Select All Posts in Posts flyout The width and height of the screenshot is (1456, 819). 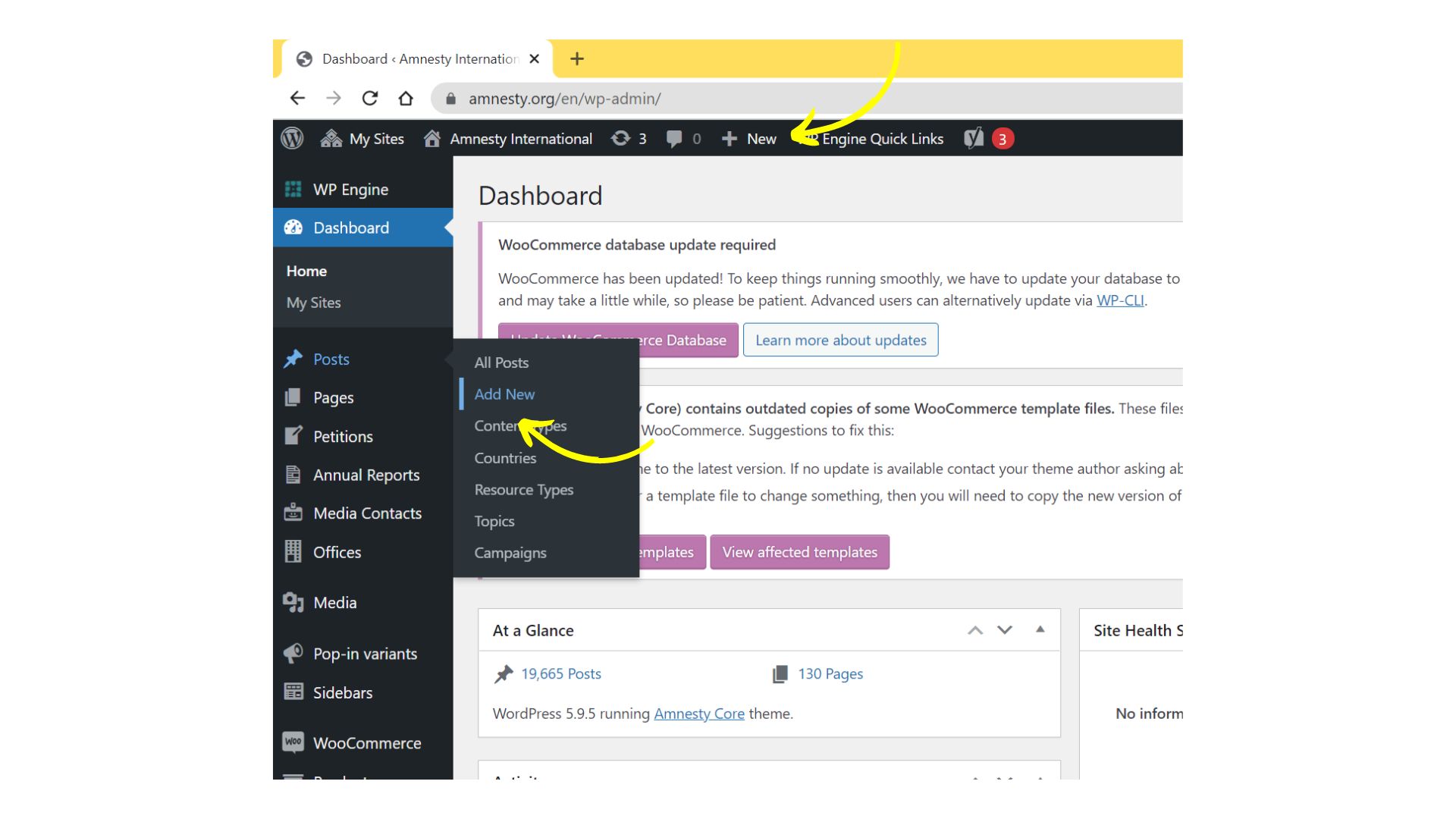pos(501,362)
